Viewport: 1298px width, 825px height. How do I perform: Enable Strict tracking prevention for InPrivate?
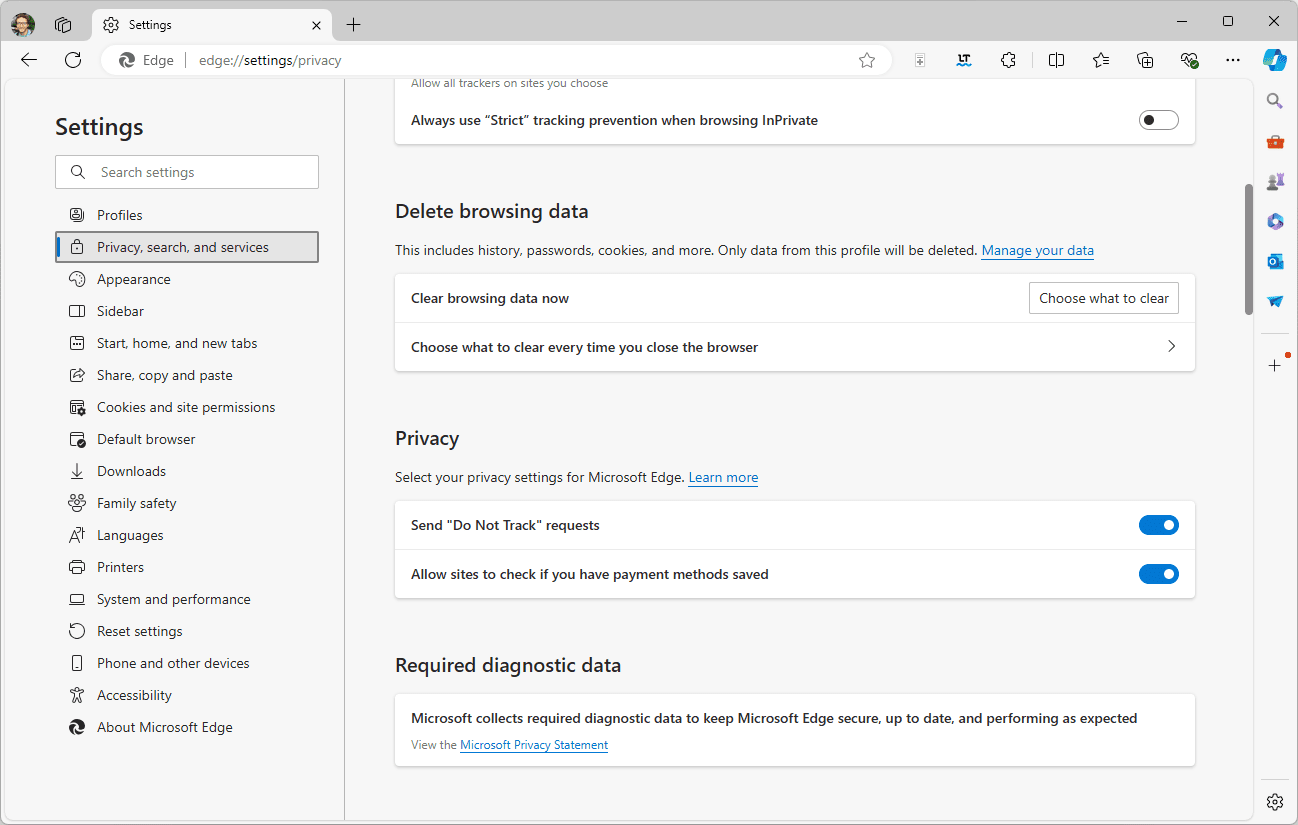point(1158,120)
